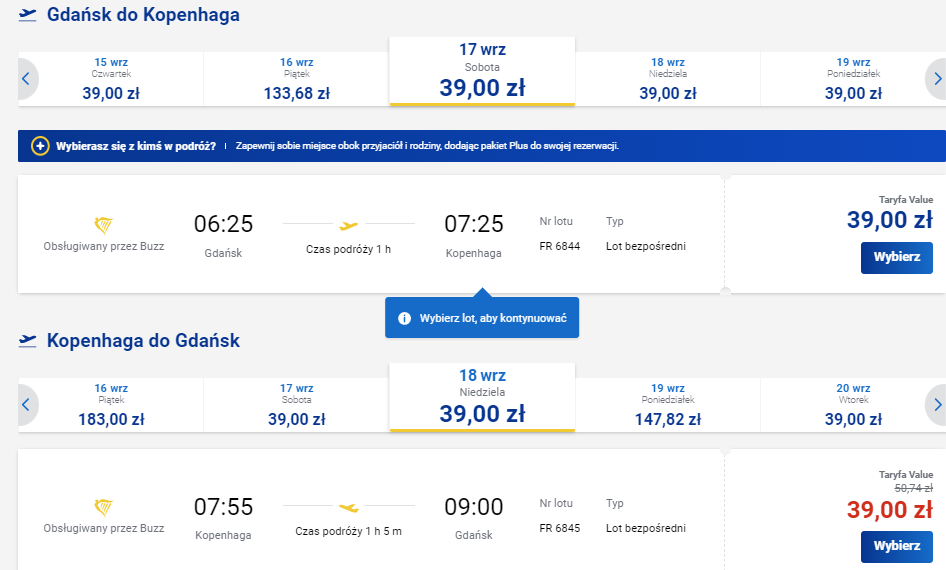Click the 'Gdańsk do Kopenhaga' heading
This screenshot has width=946, height=570.
point(143,15)
